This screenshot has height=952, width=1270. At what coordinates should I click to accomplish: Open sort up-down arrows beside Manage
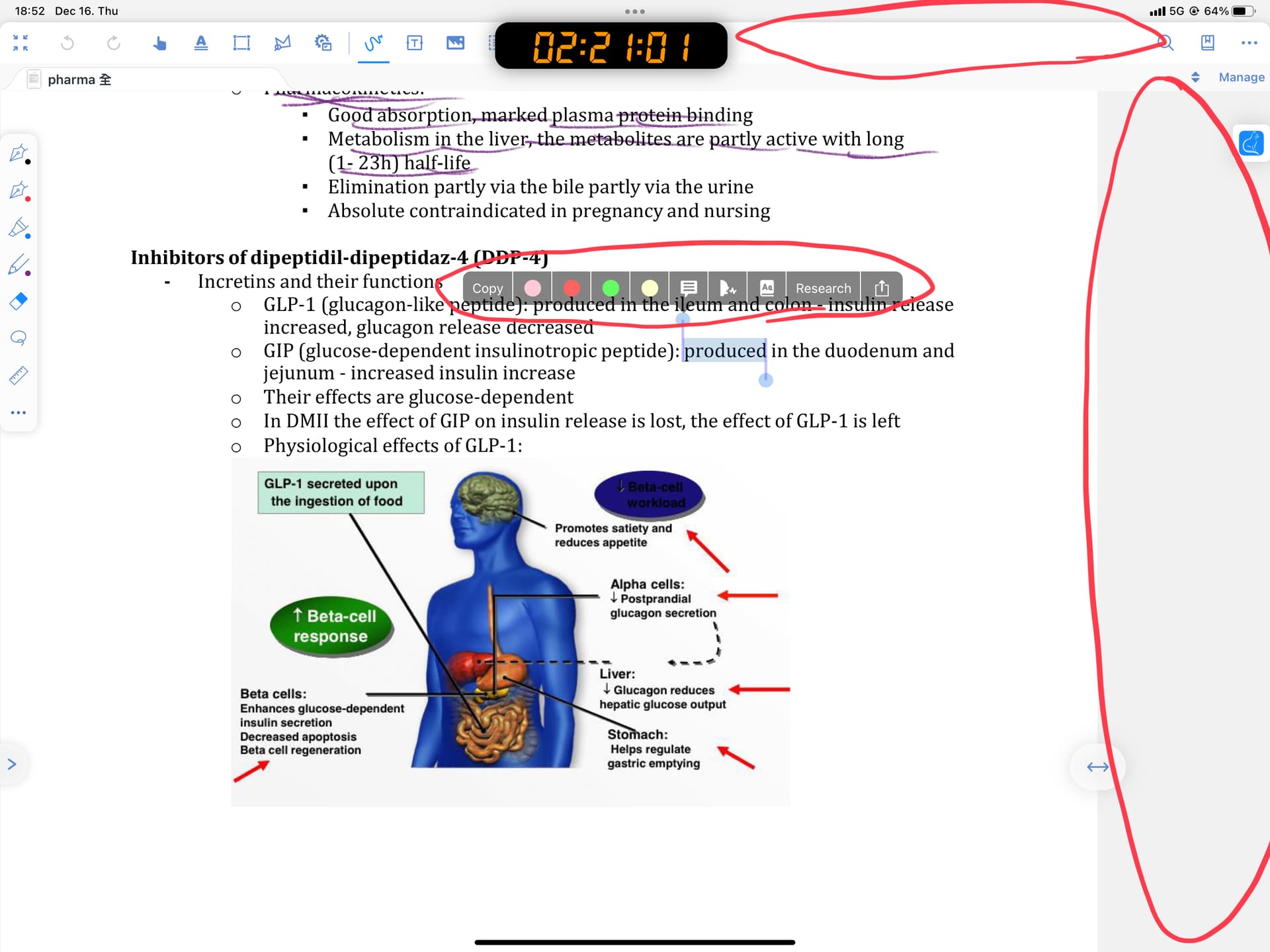(x=1195, y=77)
